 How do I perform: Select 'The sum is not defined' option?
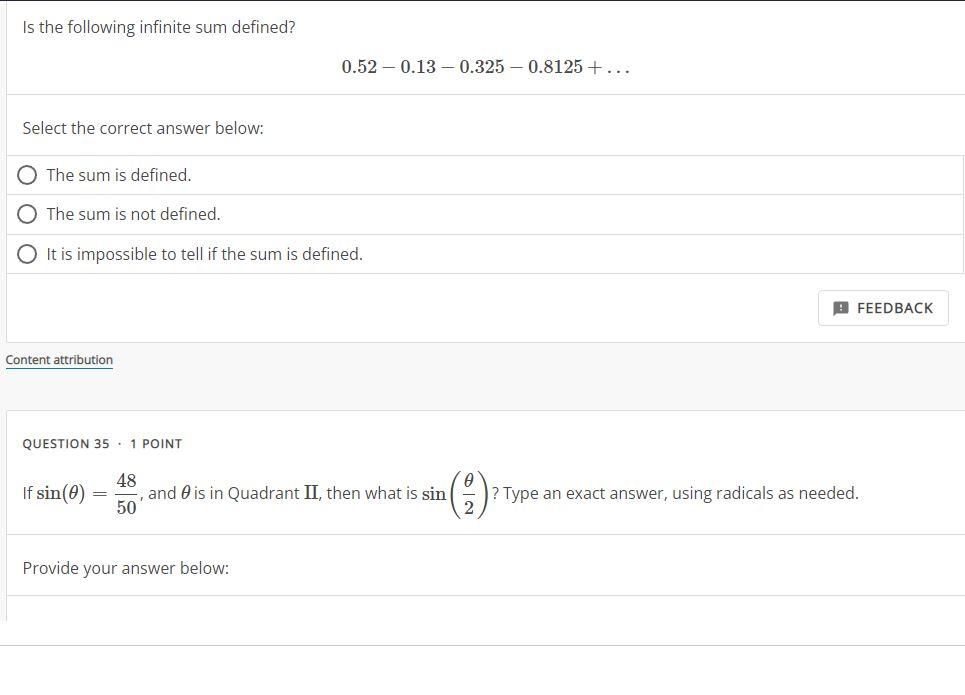(27, 213)
